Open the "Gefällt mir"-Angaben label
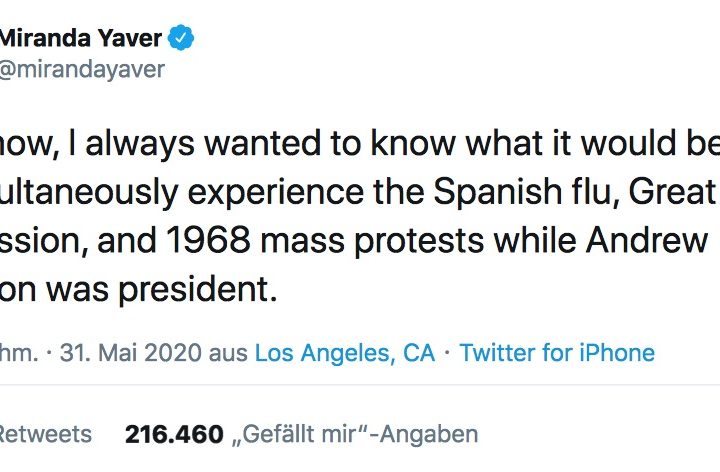This screenshot has height=472, width=720. pyautogui.click(x=355, y=434)
